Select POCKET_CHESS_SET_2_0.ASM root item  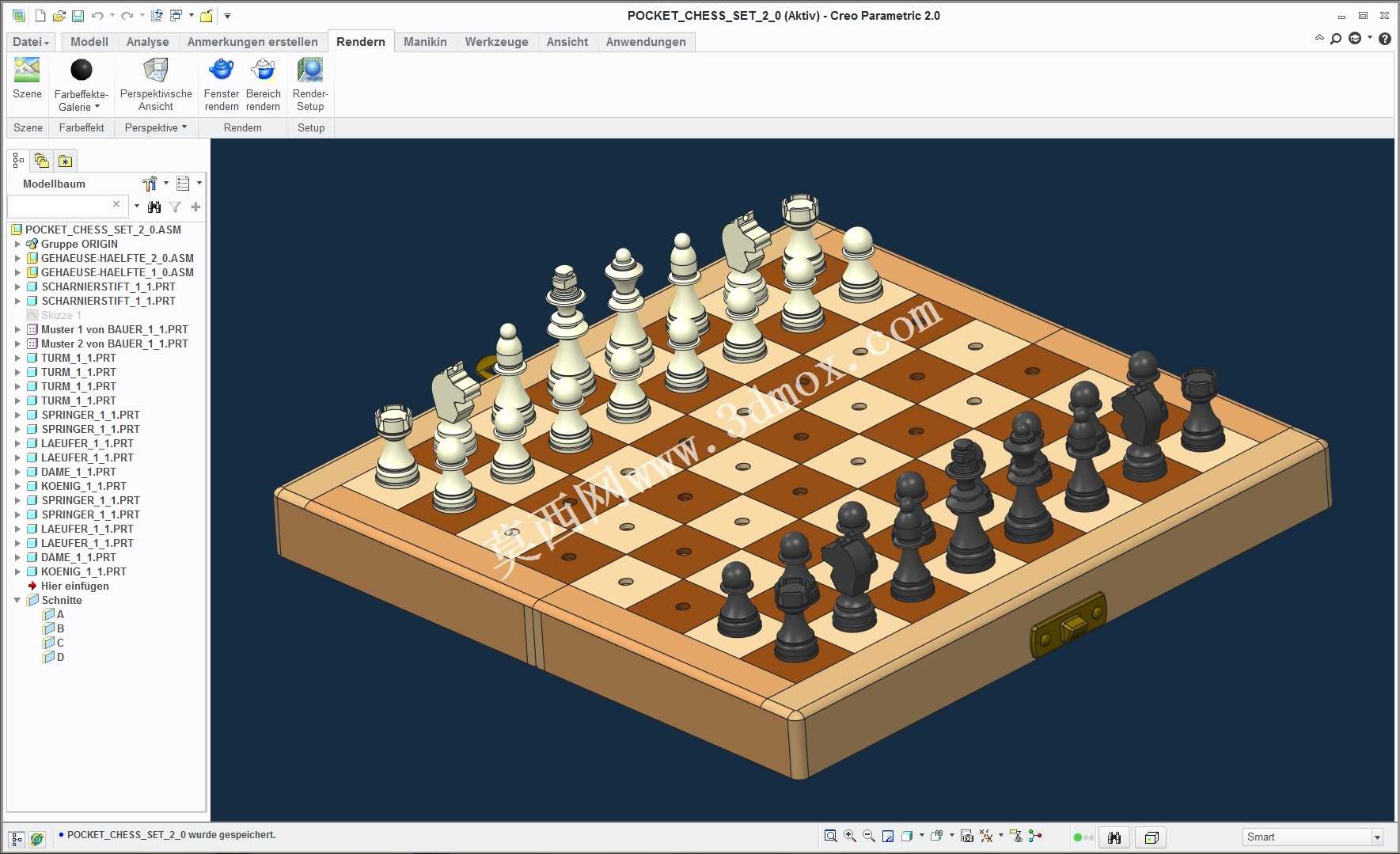coord(96,230)
